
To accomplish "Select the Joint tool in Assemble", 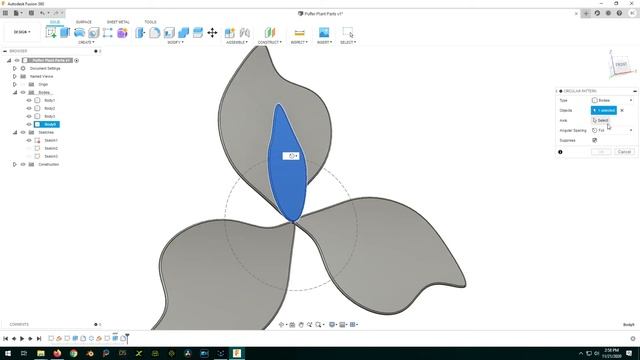I will pyautogui.click(x=244, y=32).
